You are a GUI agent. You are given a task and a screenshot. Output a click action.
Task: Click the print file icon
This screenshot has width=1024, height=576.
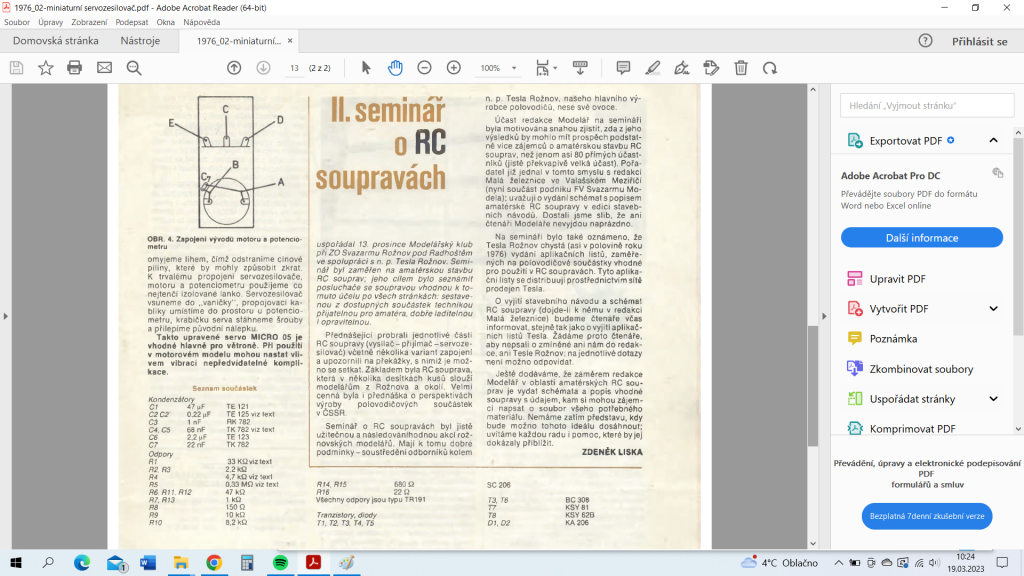coord(75,68)
